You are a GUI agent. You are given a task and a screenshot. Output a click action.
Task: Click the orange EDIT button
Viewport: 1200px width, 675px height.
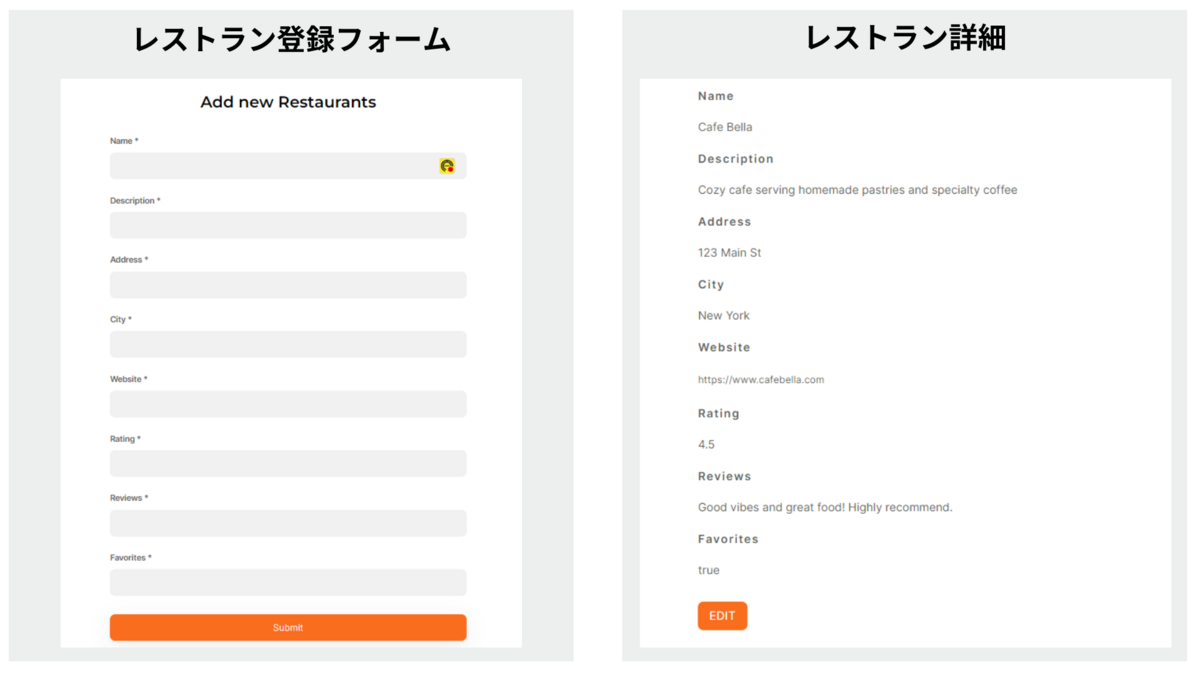click(722, 616)
